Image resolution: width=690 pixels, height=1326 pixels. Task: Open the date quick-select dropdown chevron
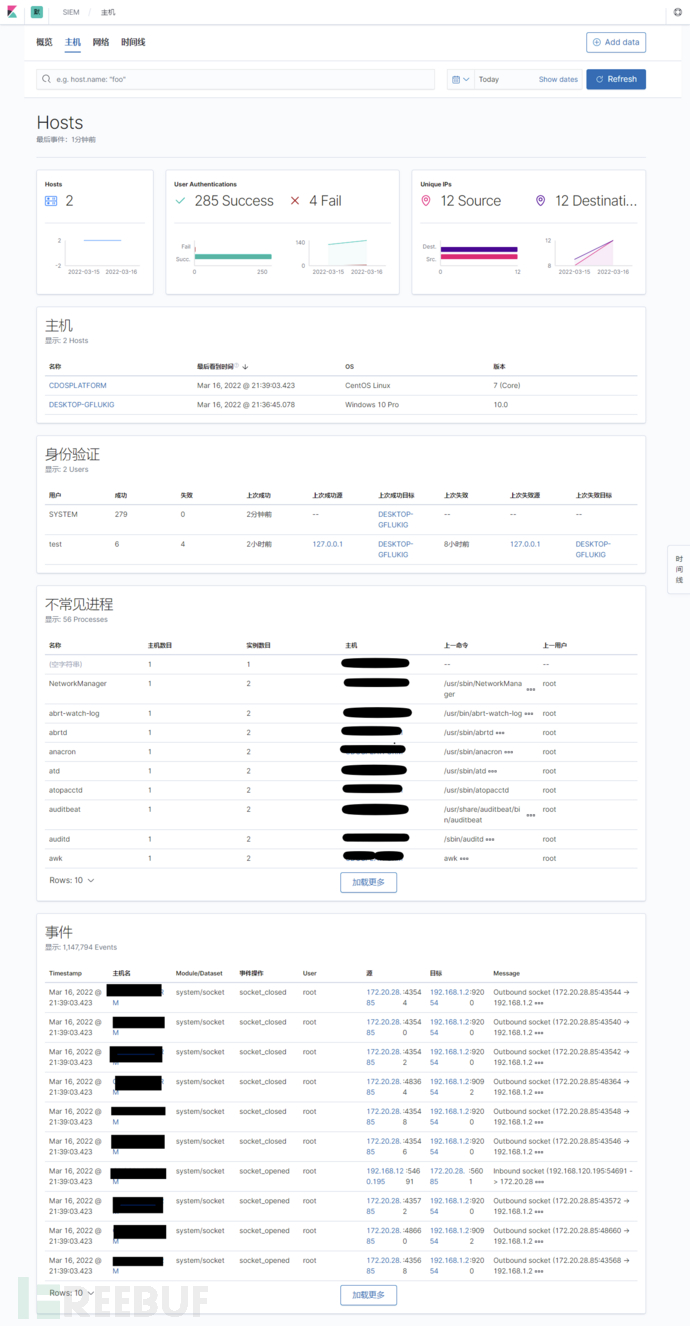466,79
